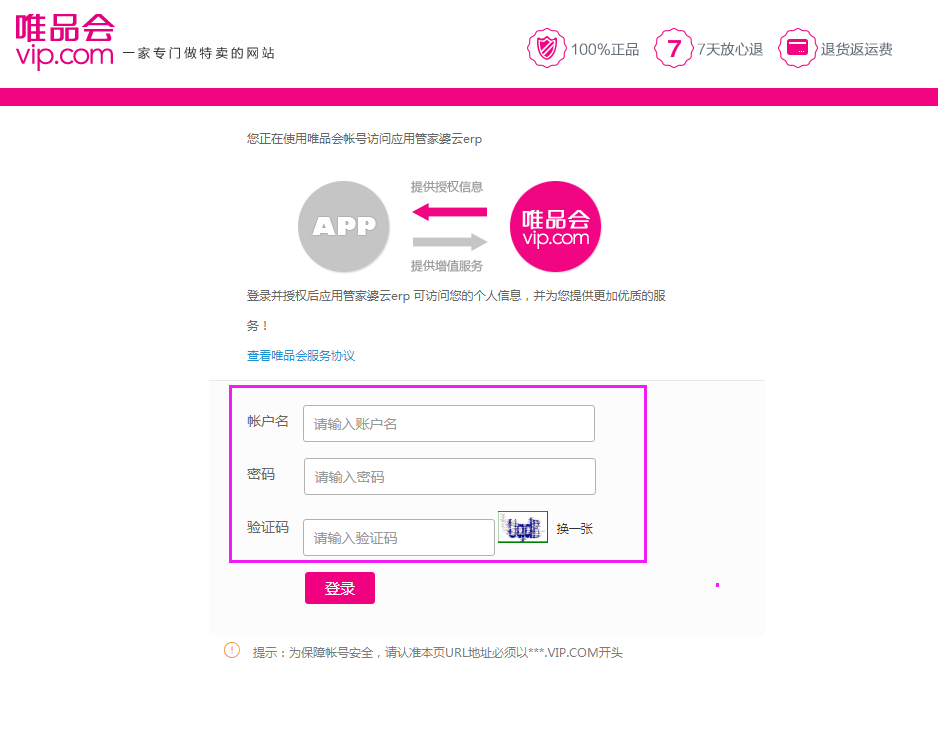938x742 pixels.
Task: Click the 唯品会 vip.com logo in header
Action: click(x=65, y=41)
